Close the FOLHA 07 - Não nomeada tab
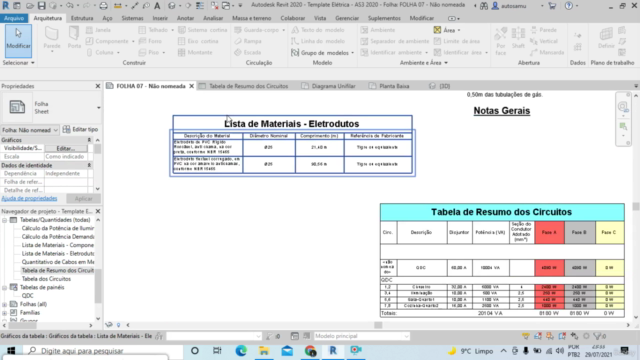 click(191, 86)
